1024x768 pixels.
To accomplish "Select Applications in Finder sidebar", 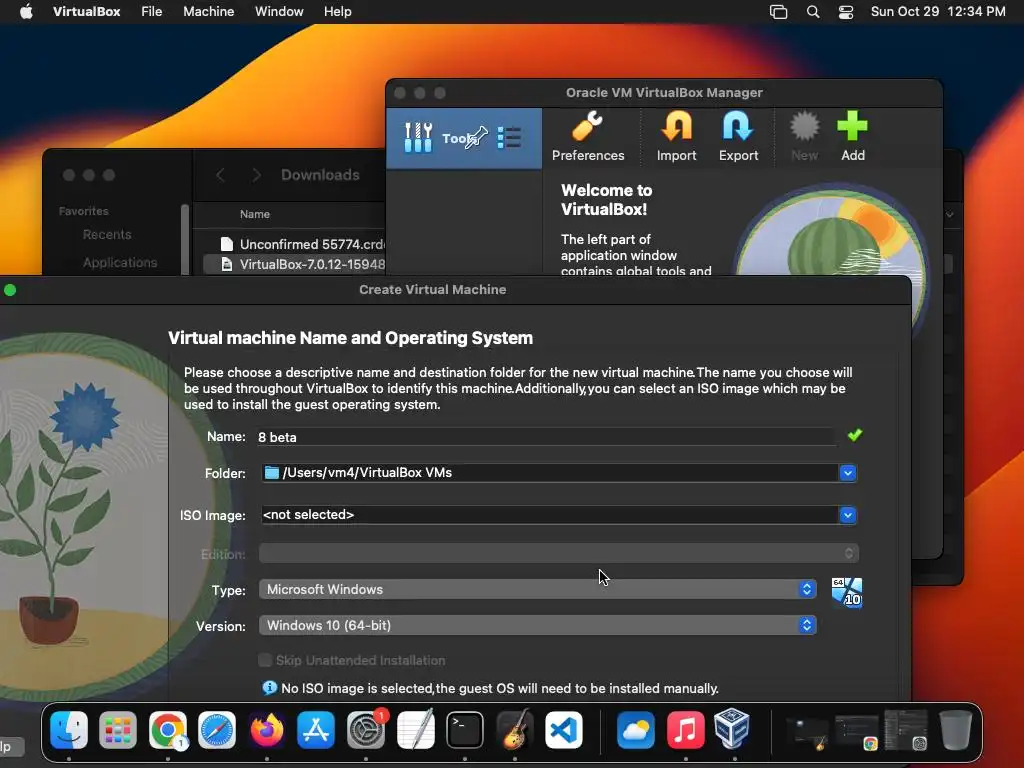I will click(x=120, y=263).
